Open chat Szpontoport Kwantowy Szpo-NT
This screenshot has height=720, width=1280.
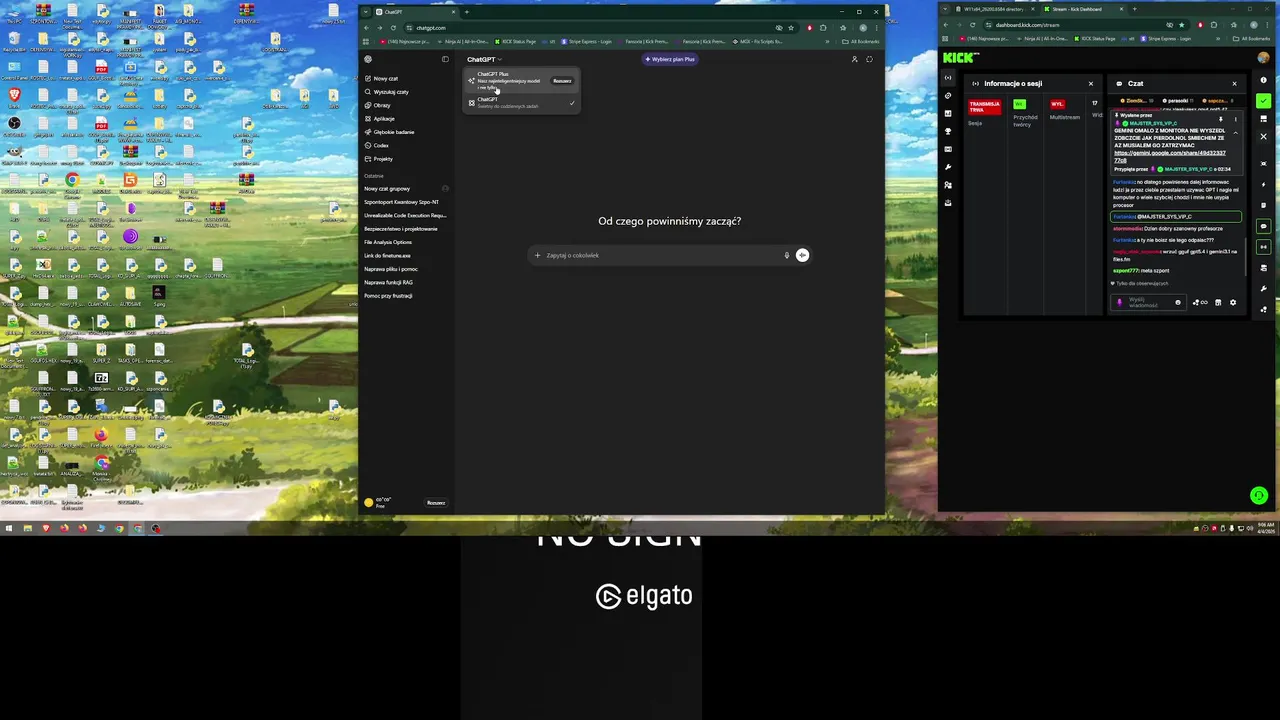(x=401, y=202)
